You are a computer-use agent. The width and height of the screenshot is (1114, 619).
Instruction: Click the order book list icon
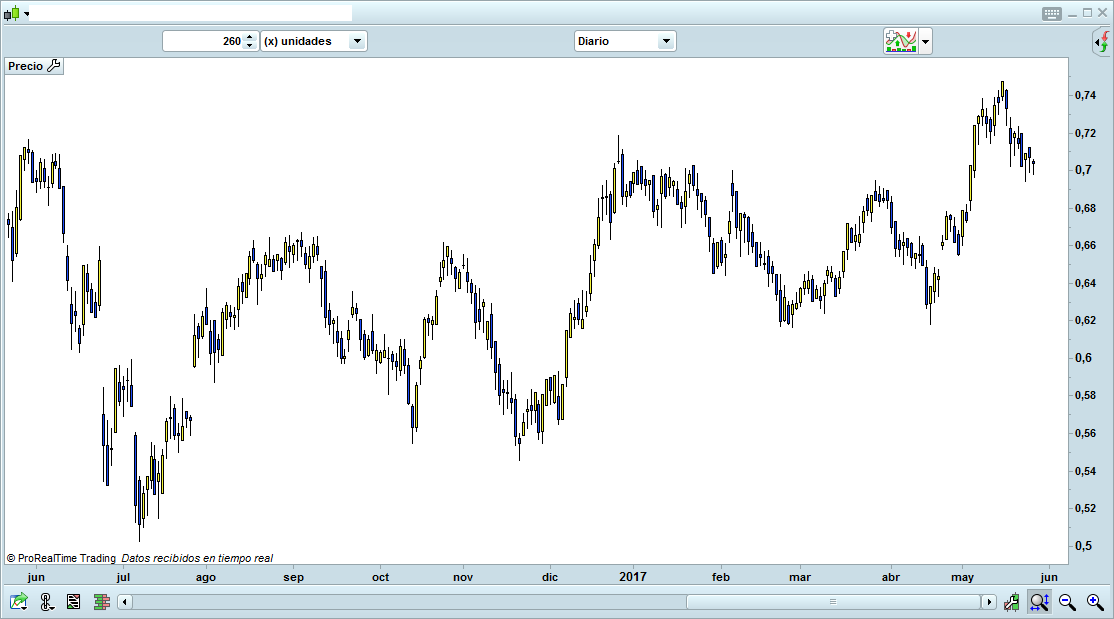coord(74,602)
